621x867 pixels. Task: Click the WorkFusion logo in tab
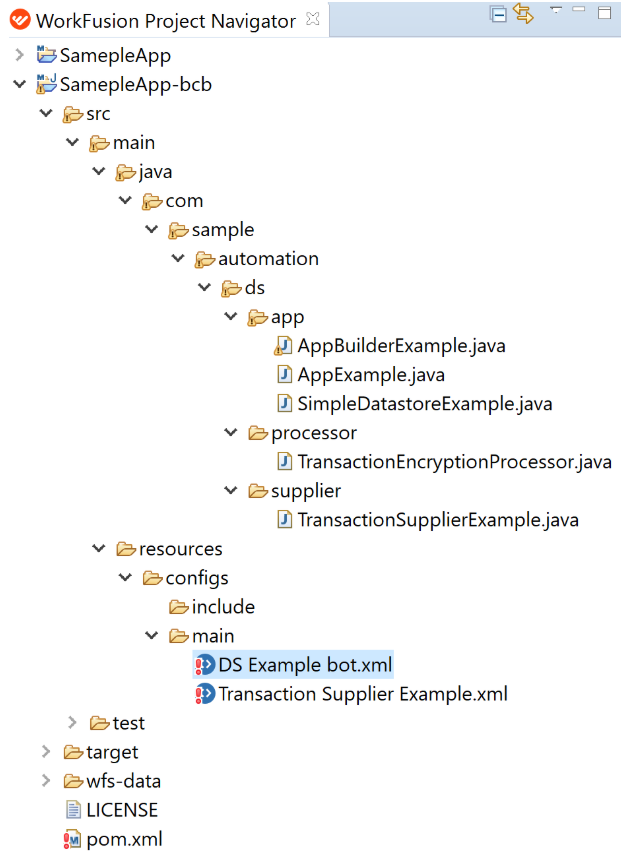click(x=20, y=20)
